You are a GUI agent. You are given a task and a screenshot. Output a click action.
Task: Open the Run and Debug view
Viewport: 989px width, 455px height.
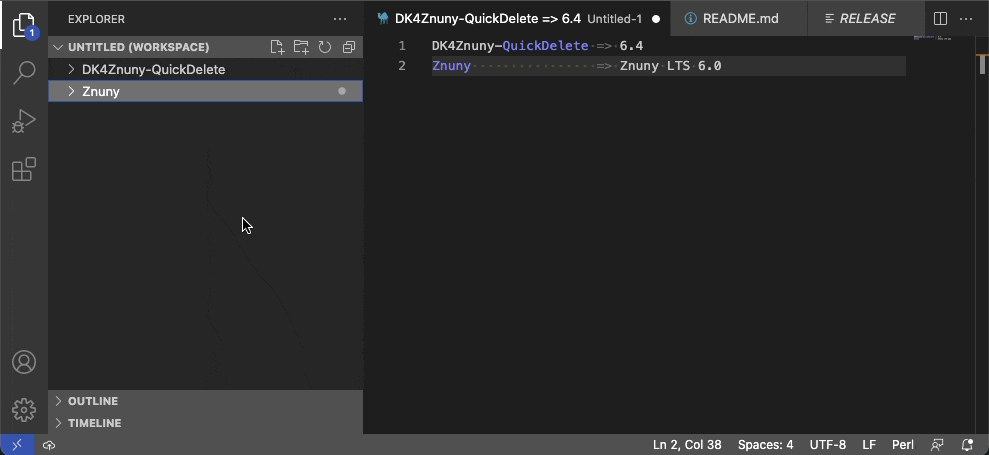click(x=24, y=121)
